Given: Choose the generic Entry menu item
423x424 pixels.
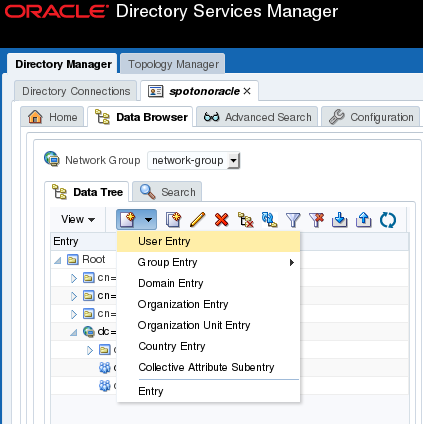Looking at the screenshot, I should tap(208, 391).
